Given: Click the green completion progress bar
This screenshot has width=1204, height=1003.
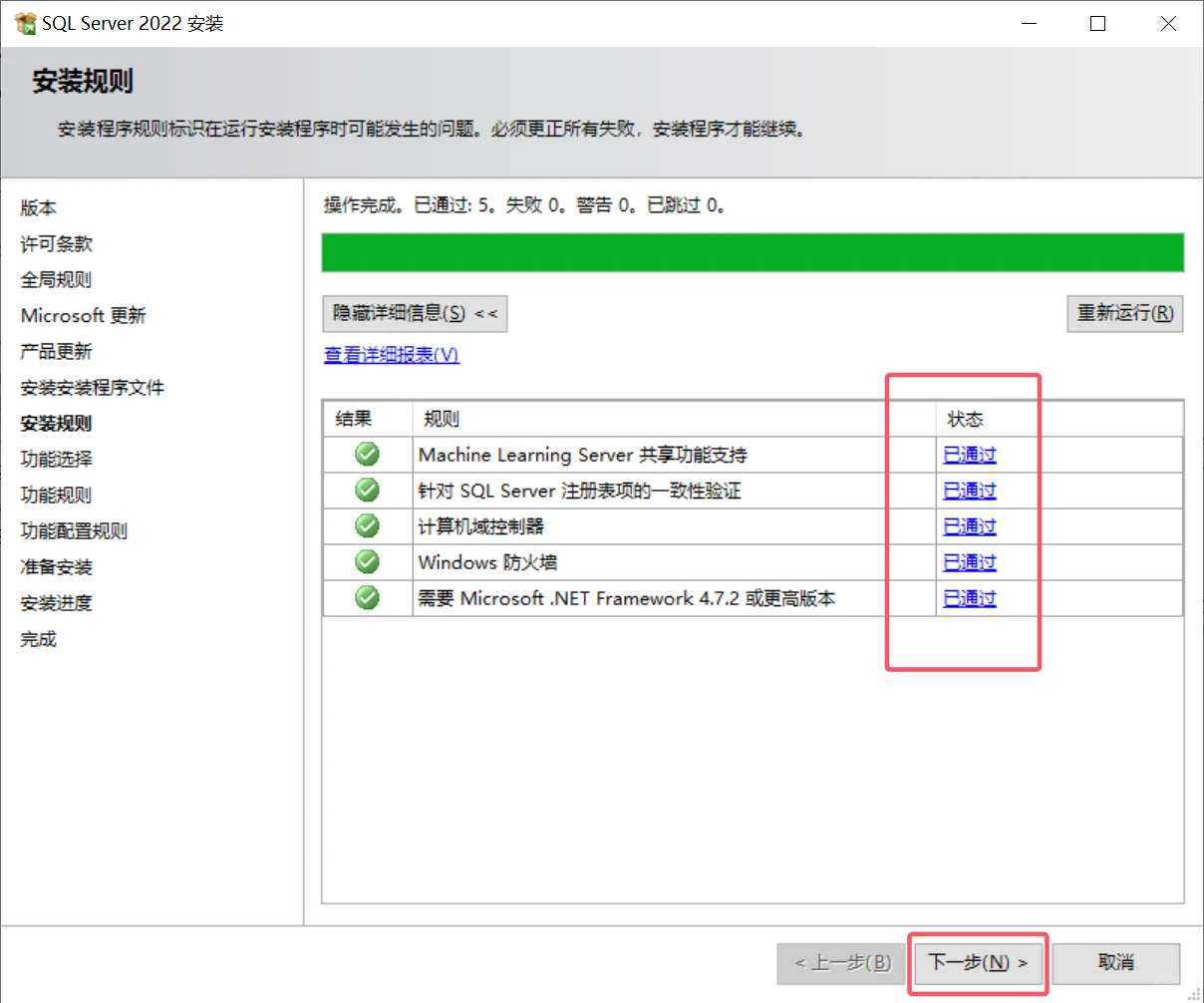Looking at the screenshot, I should 752,252.
